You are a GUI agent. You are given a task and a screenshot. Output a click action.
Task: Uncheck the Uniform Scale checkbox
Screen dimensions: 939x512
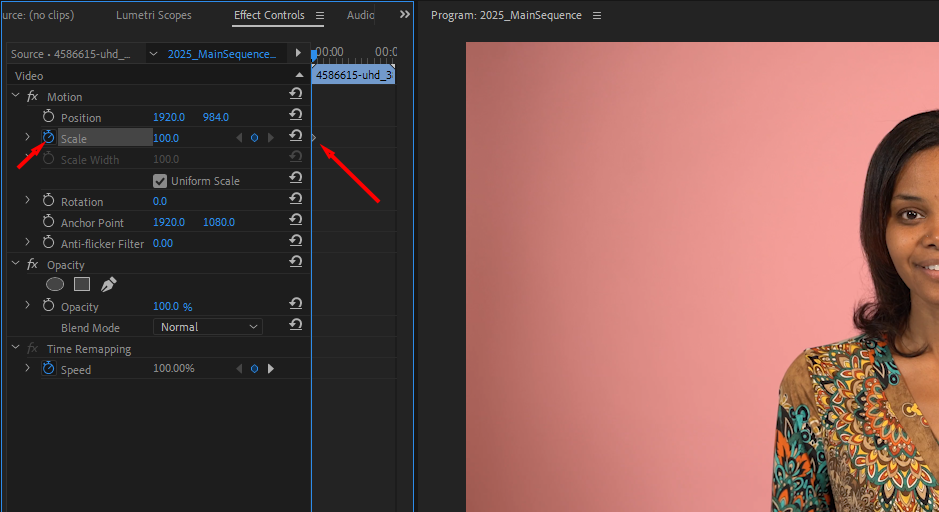click(160, 180)
